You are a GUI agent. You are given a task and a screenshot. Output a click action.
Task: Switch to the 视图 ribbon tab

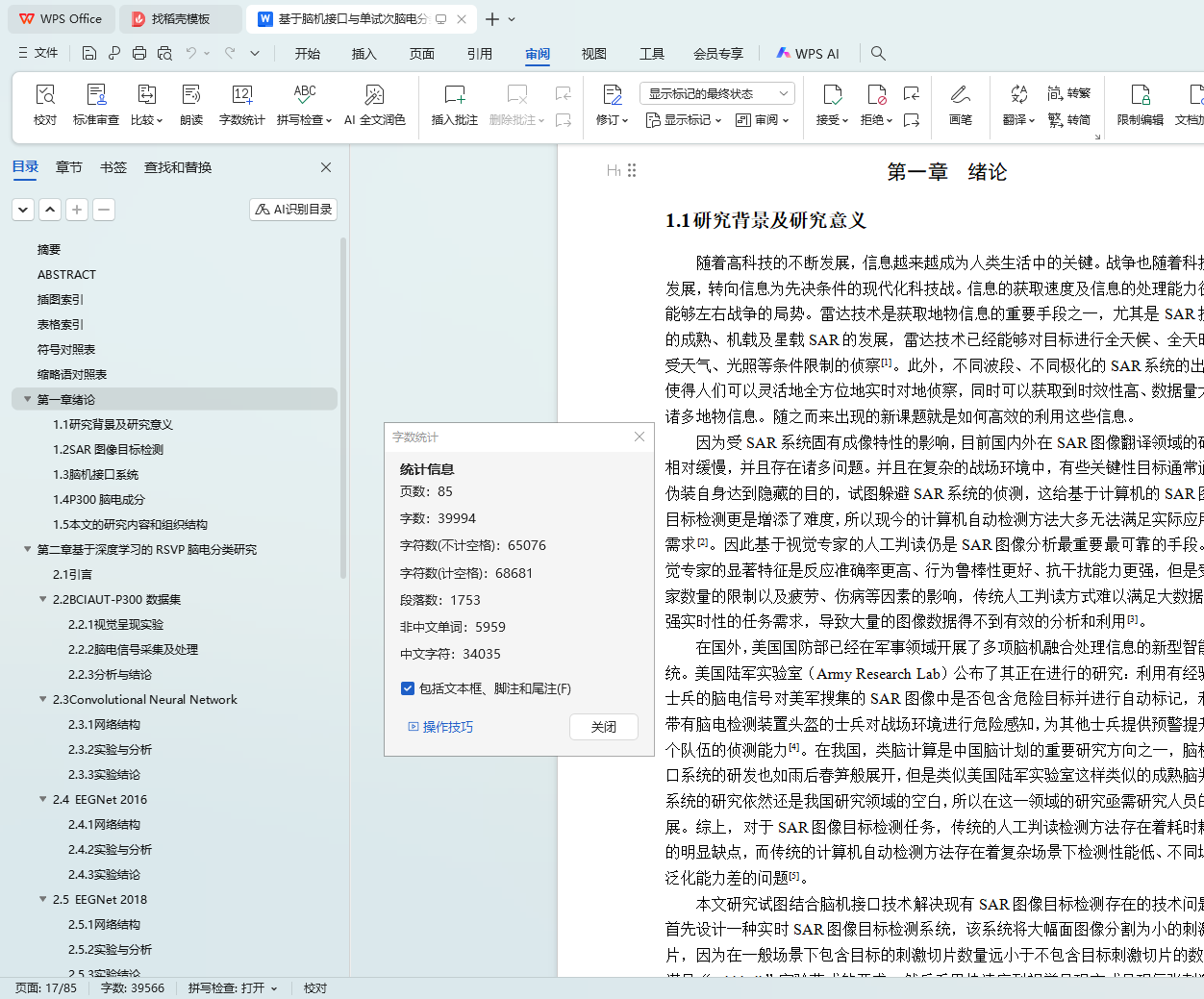pyautogui.click(x=594, y=54)
